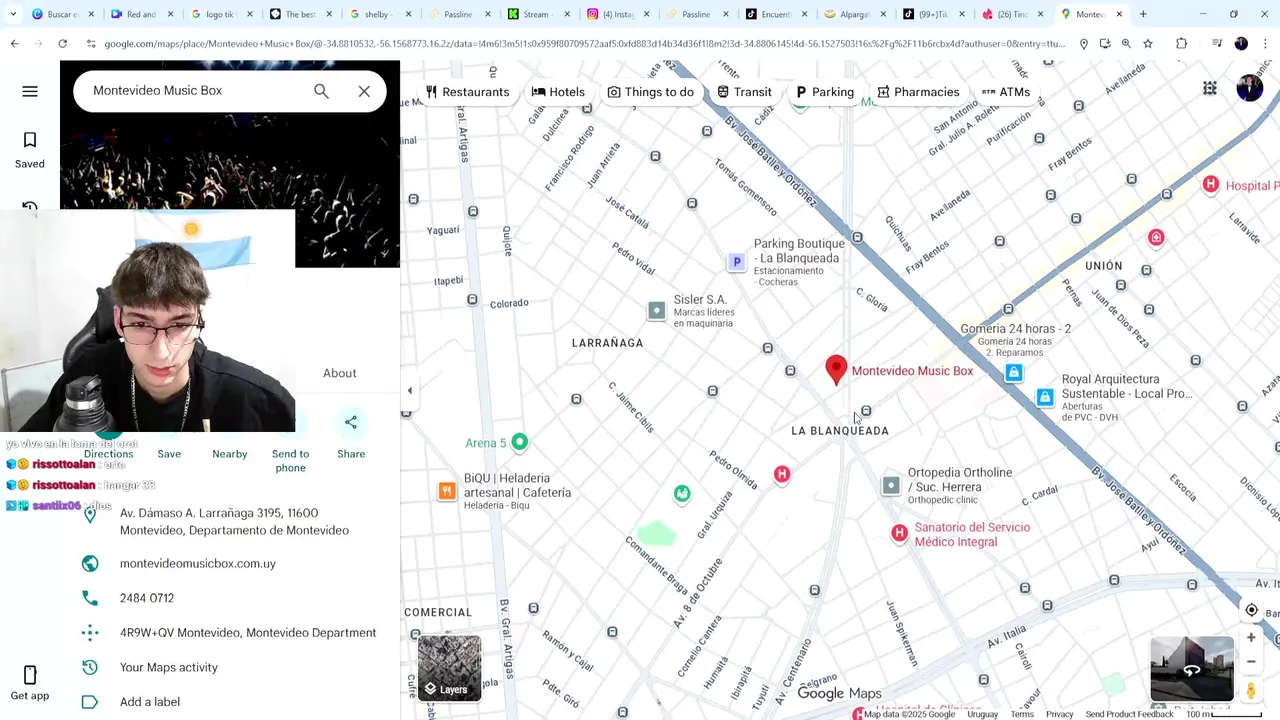1280x720 pixels.
Task: Open the Saved places panel
Action: coord(30,150)
